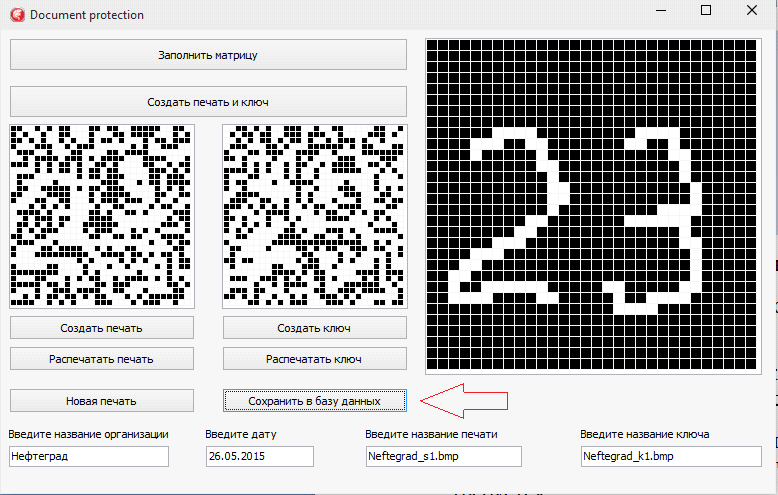Minimize the Document protection window
The image size is (778, 495).
pyautogui.click(x=661, y=10)
